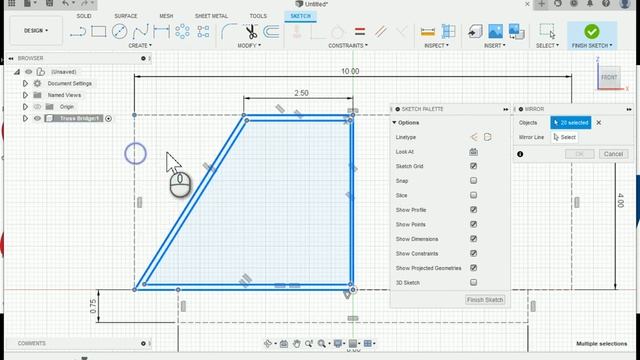Image resolution: width=640 pixels, height=360 pixels.
Task: Switch to the MESH ribbon tab
Action: point(166,16)
